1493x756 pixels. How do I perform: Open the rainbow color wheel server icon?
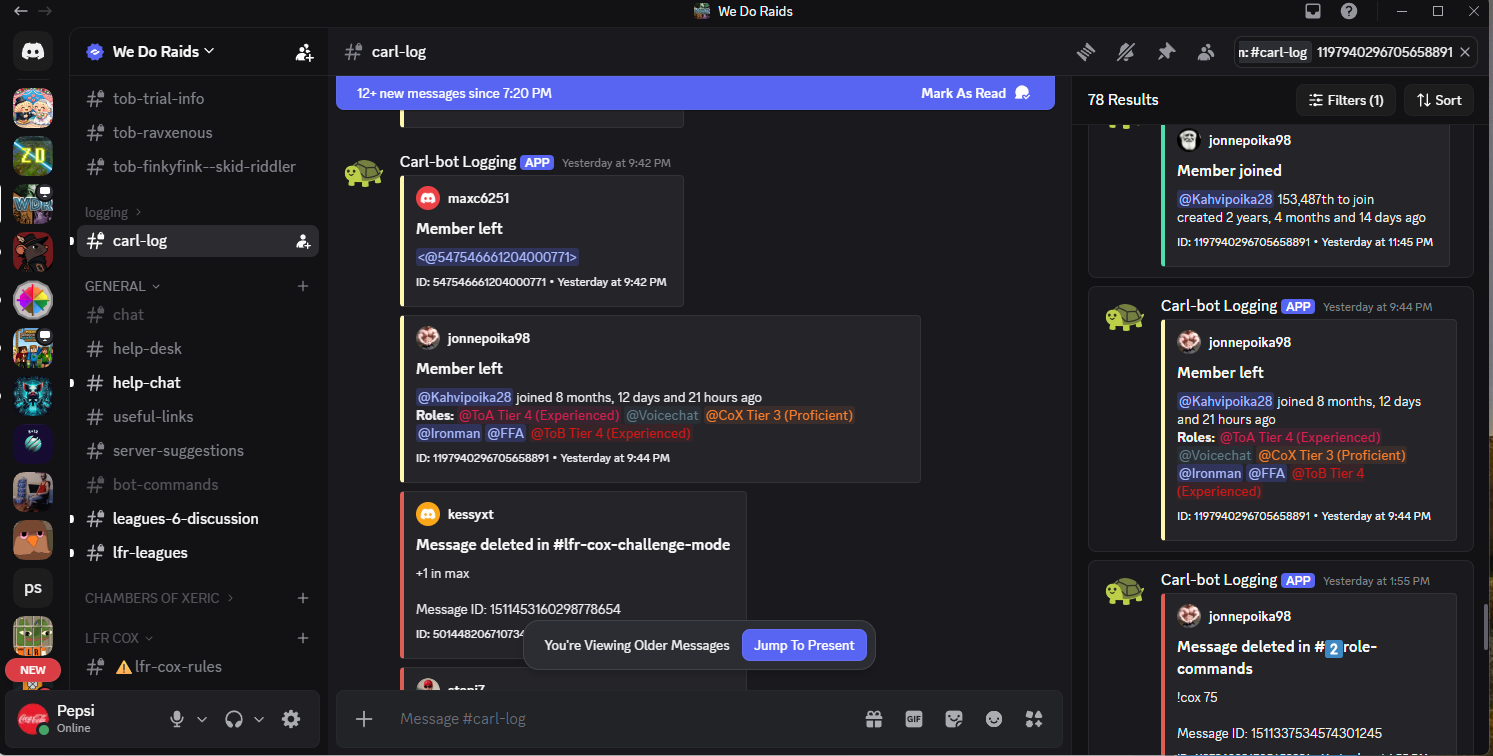pos(33,300)
